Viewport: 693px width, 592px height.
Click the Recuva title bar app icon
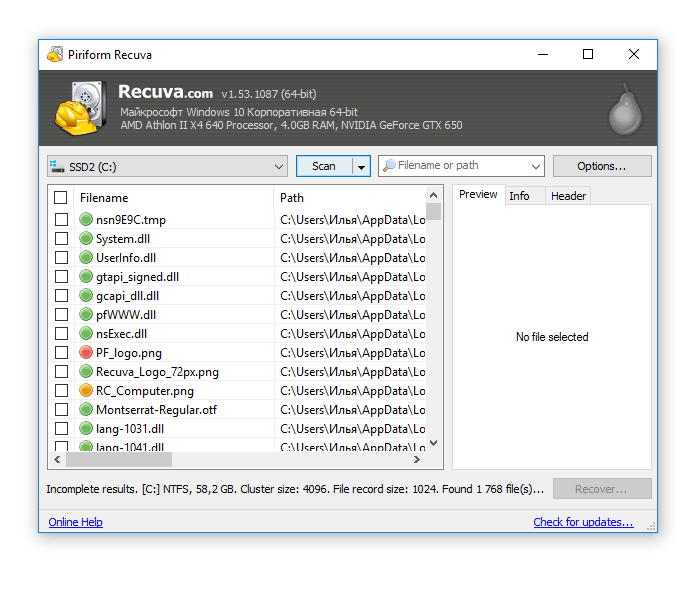(x=55, y=54)
